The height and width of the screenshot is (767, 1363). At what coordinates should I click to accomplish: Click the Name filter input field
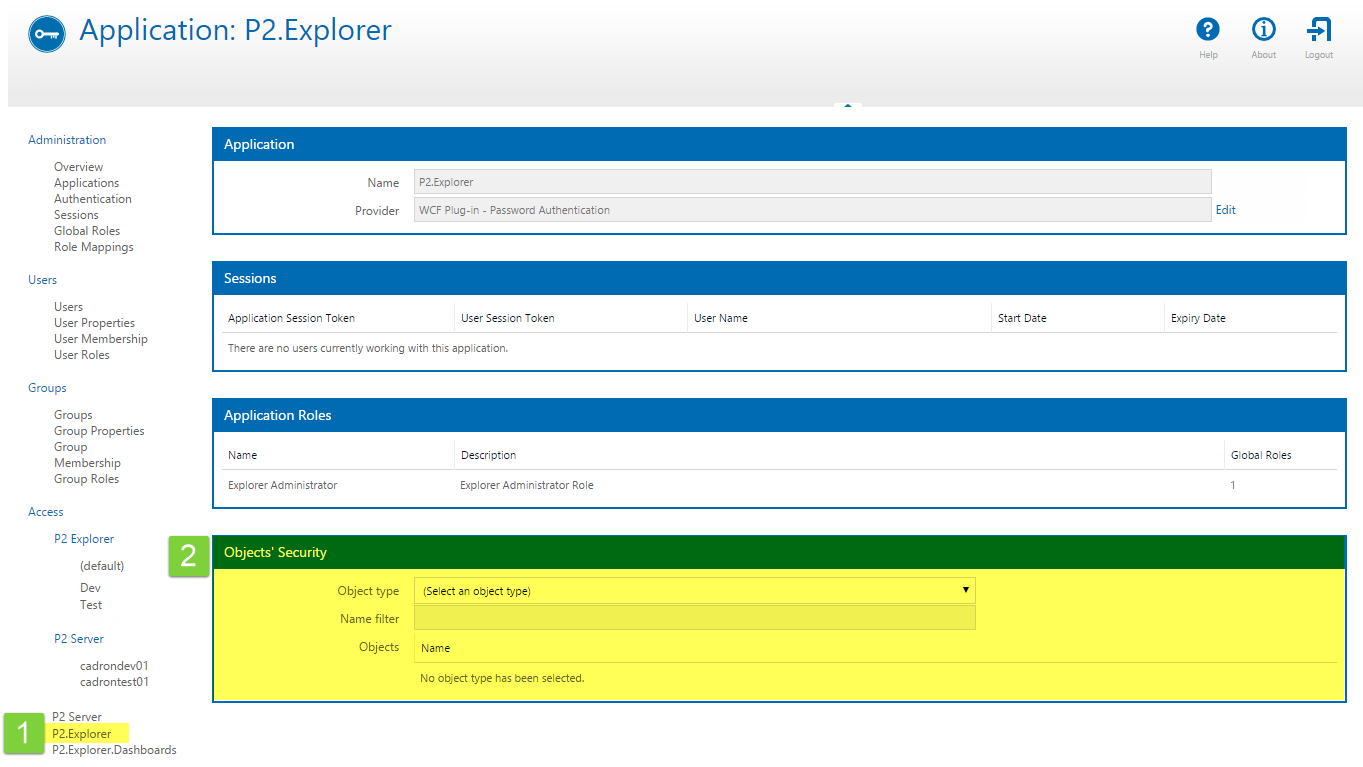coord(694,619)
